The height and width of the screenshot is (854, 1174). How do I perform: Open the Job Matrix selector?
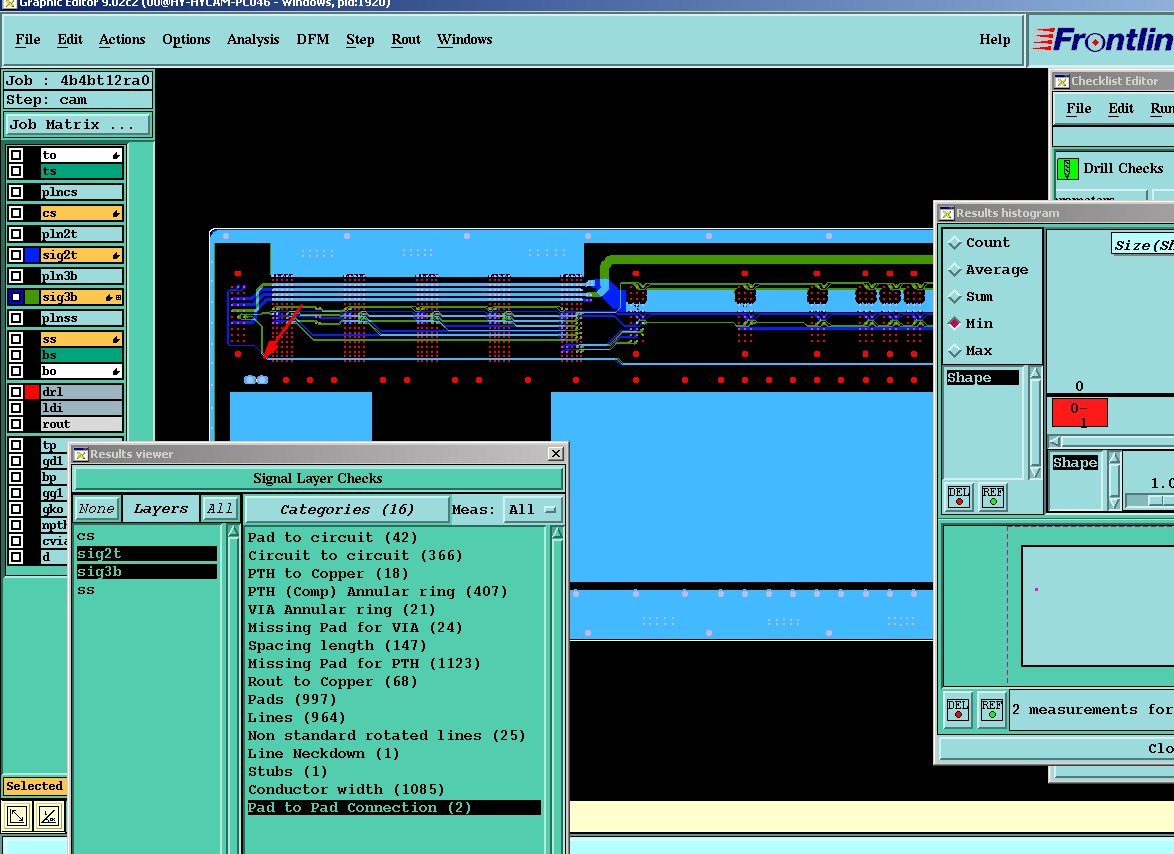click(x=78, y=125)
